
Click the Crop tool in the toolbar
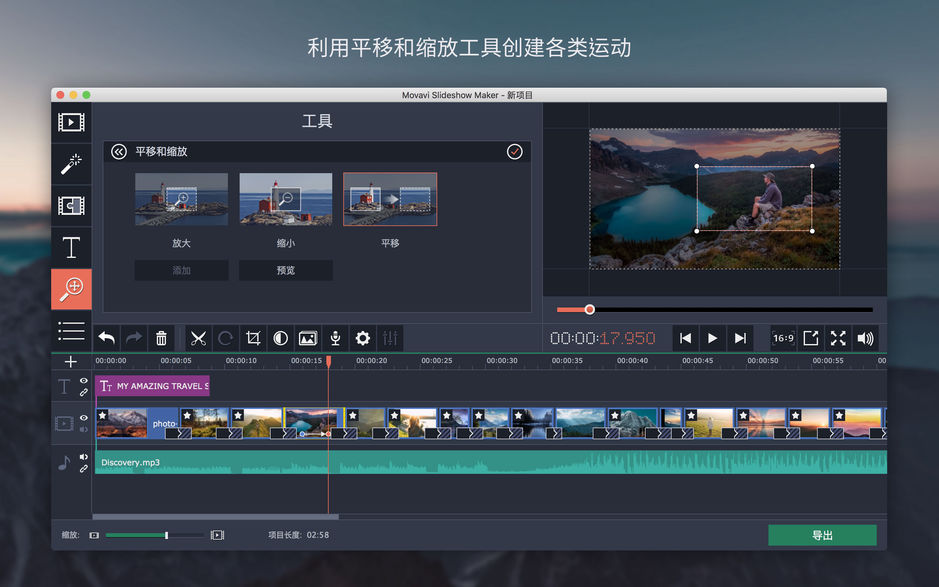click(255, 339)
